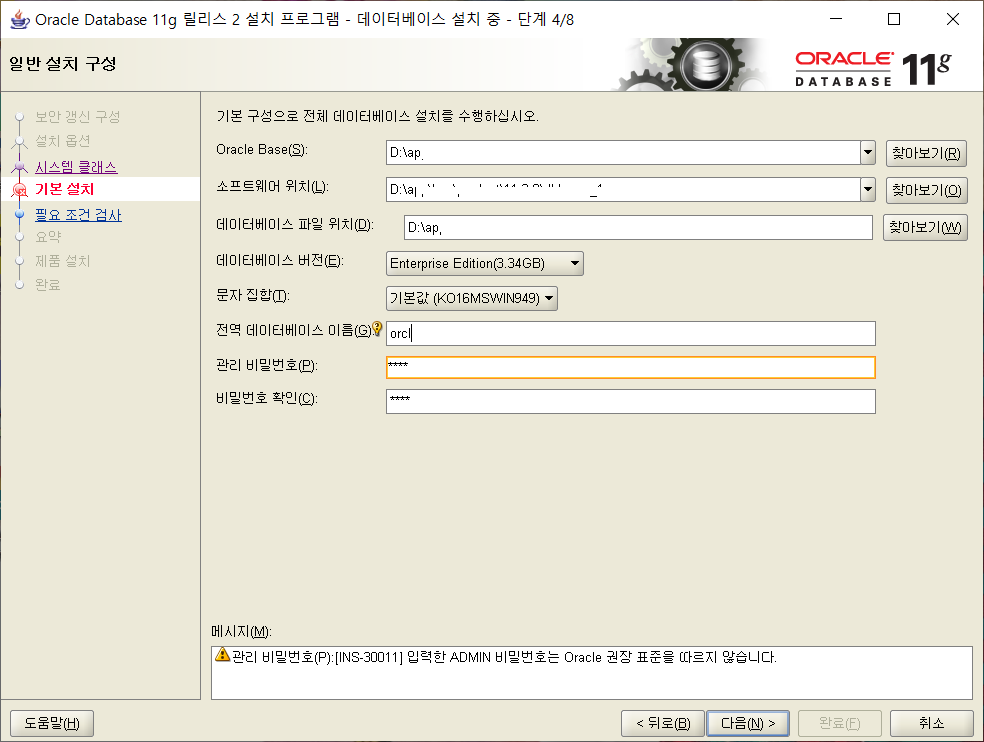Open the Oracle Base path dropdown arrow
The image size is (984, 742).
pyautogui.click(x=867, y=153)
